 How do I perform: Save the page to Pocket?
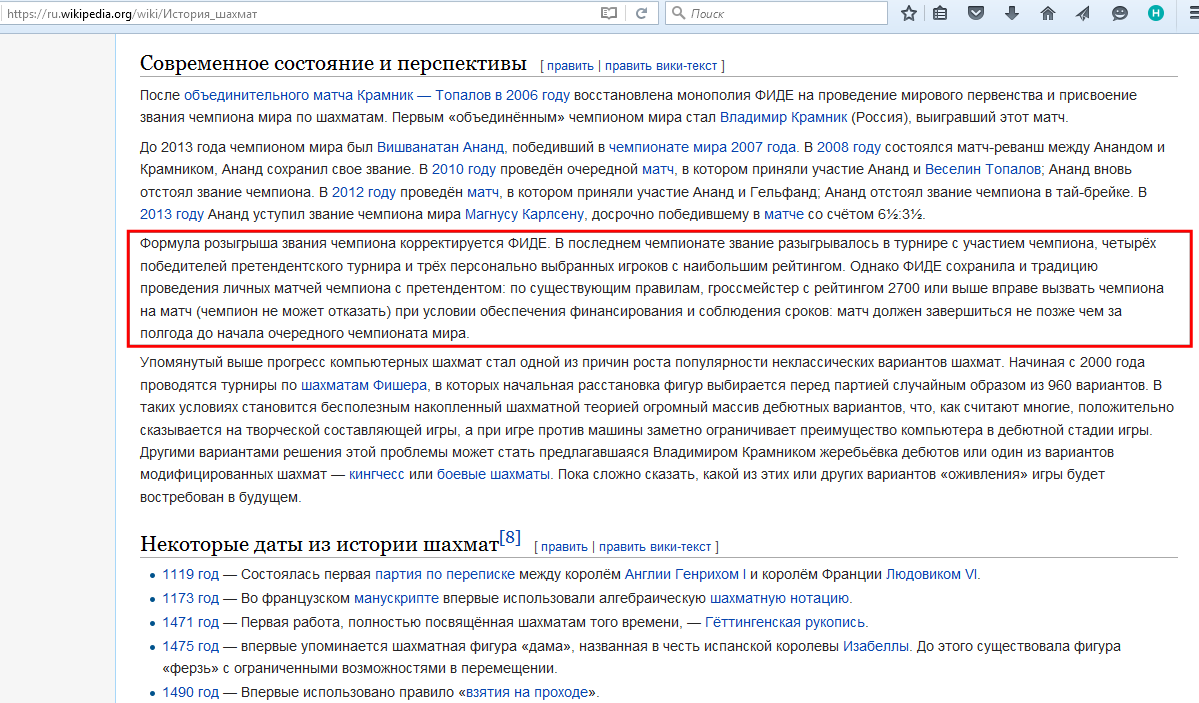pos(976,13)
